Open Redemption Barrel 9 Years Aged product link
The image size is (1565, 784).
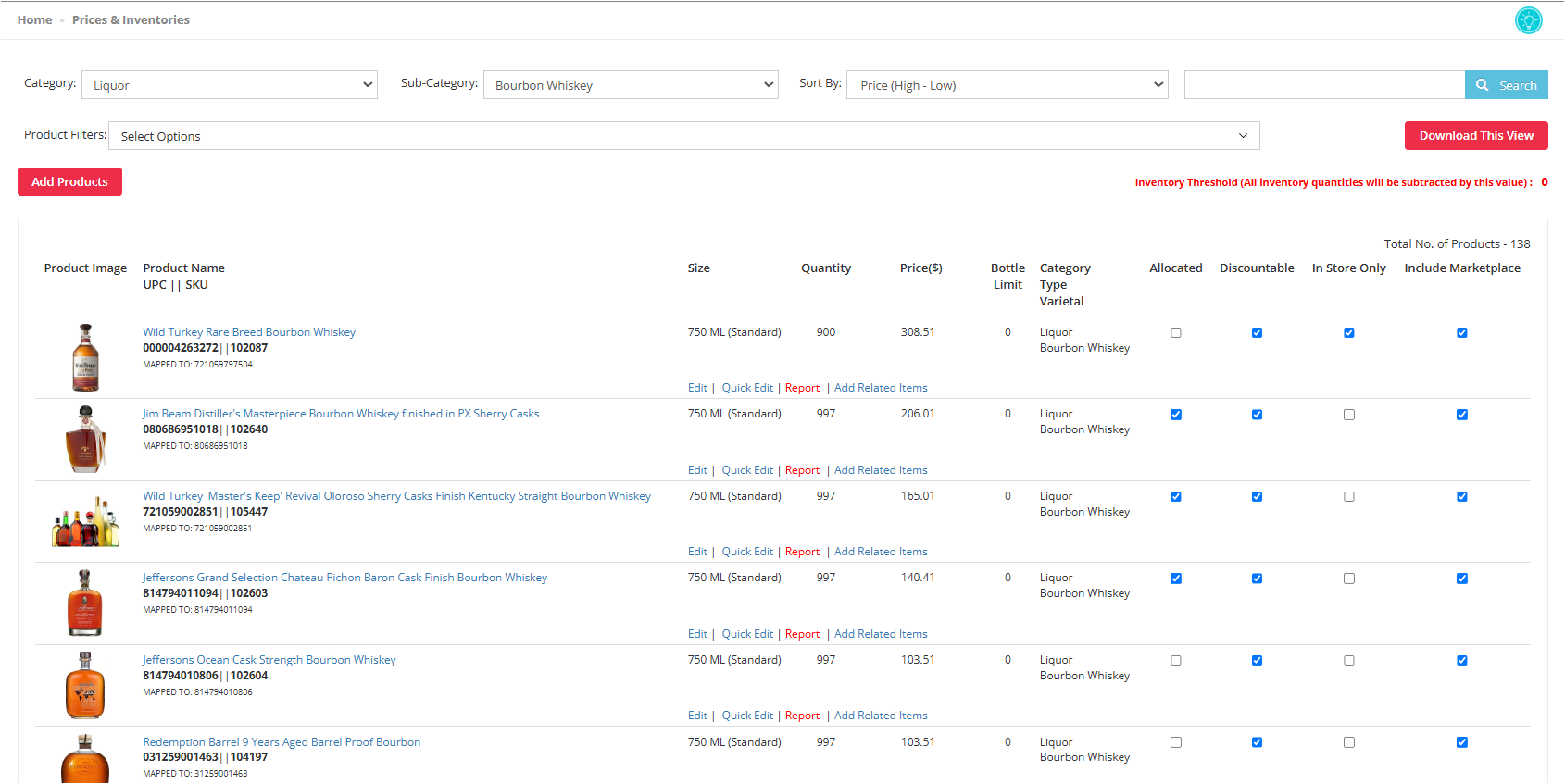(282, 742)
